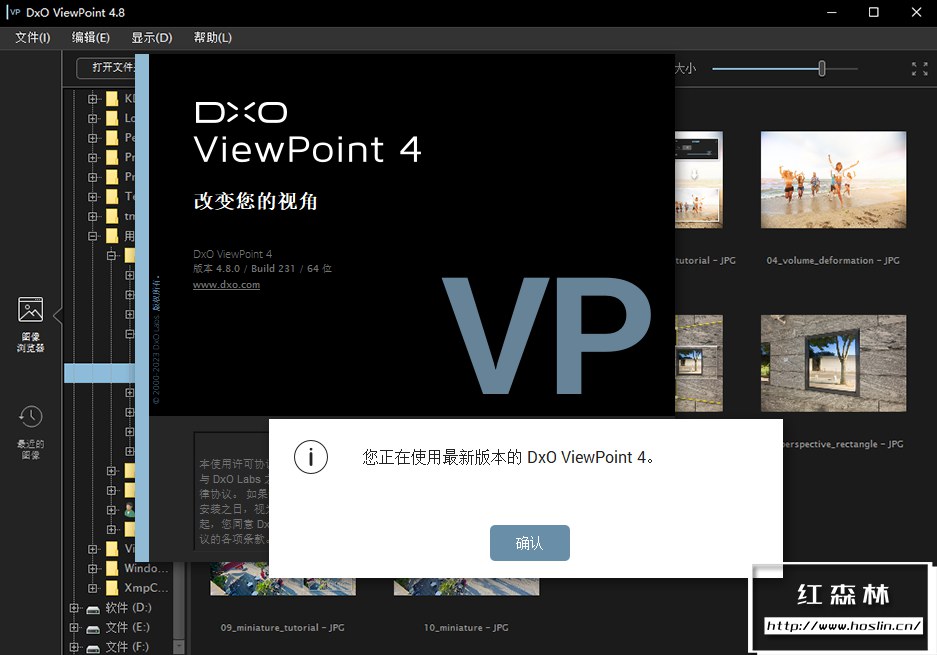This screenshot has height=655, width=937.
Task: Click the 04_volume_deformation - JPG file name
Action: pos(833,261)
